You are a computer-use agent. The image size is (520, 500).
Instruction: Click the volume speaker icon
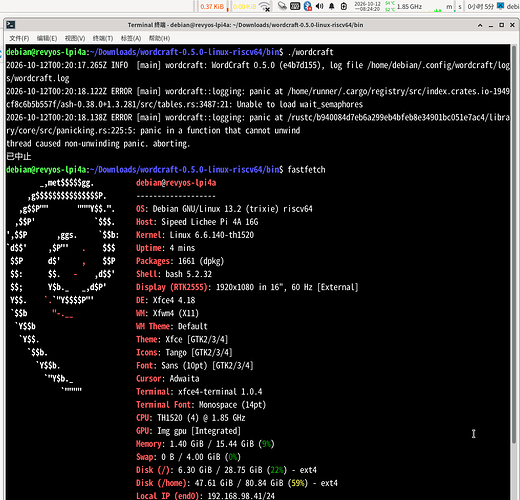pos(319,6)
